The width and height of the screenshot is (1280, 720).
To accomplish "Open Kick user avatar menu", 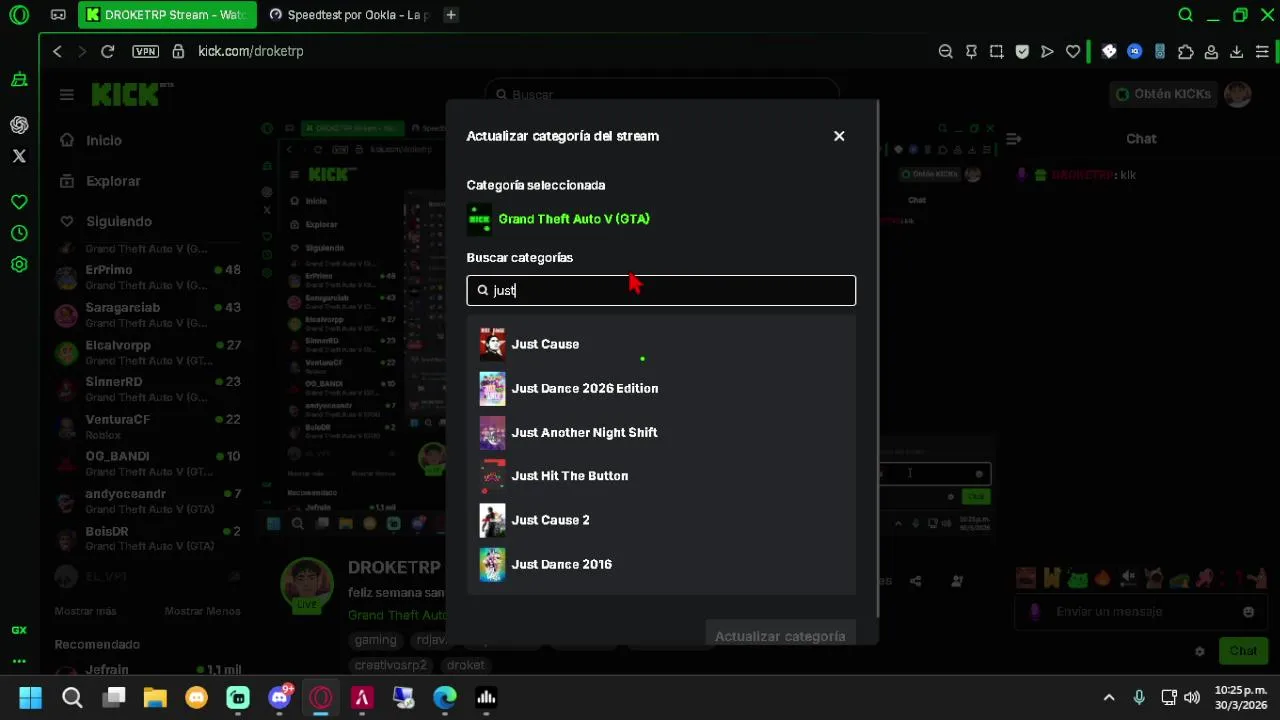I will [x=1238, y=94].
